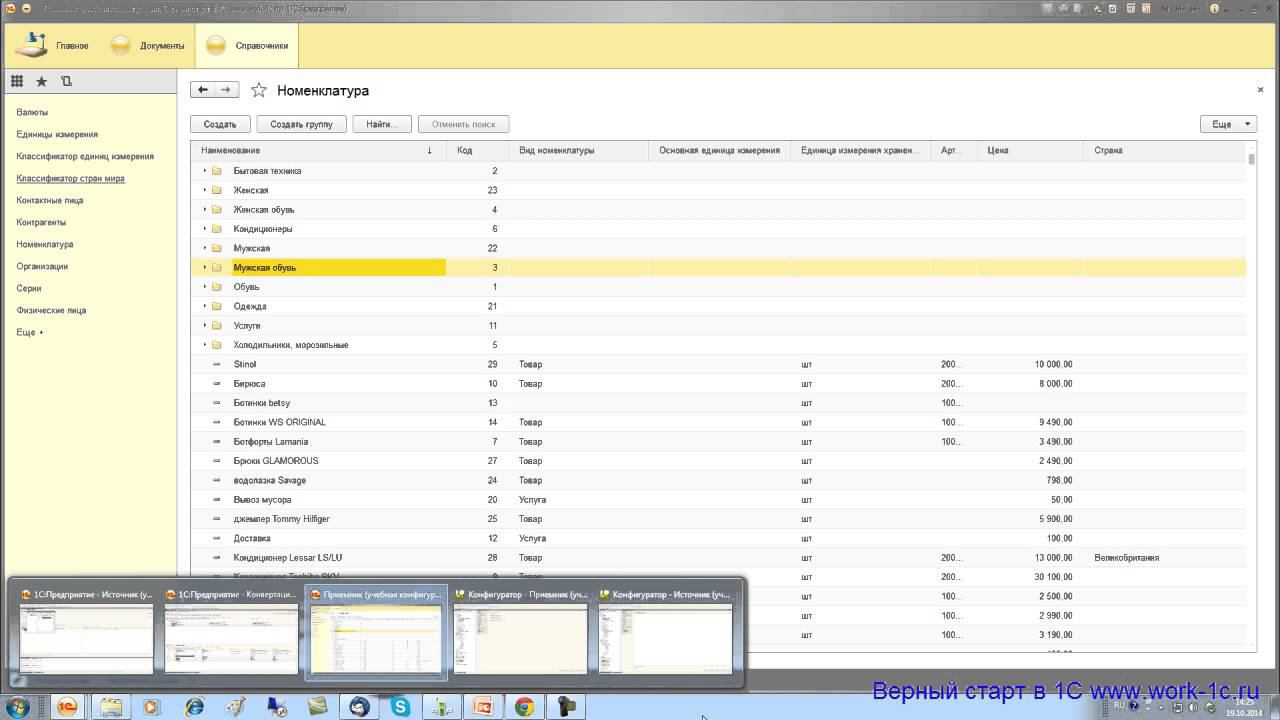The width and height of the screenshot is (1280, 720).
Task: Select the джемпер Tommy Hilfiger row
Action: tap(718, 519)
